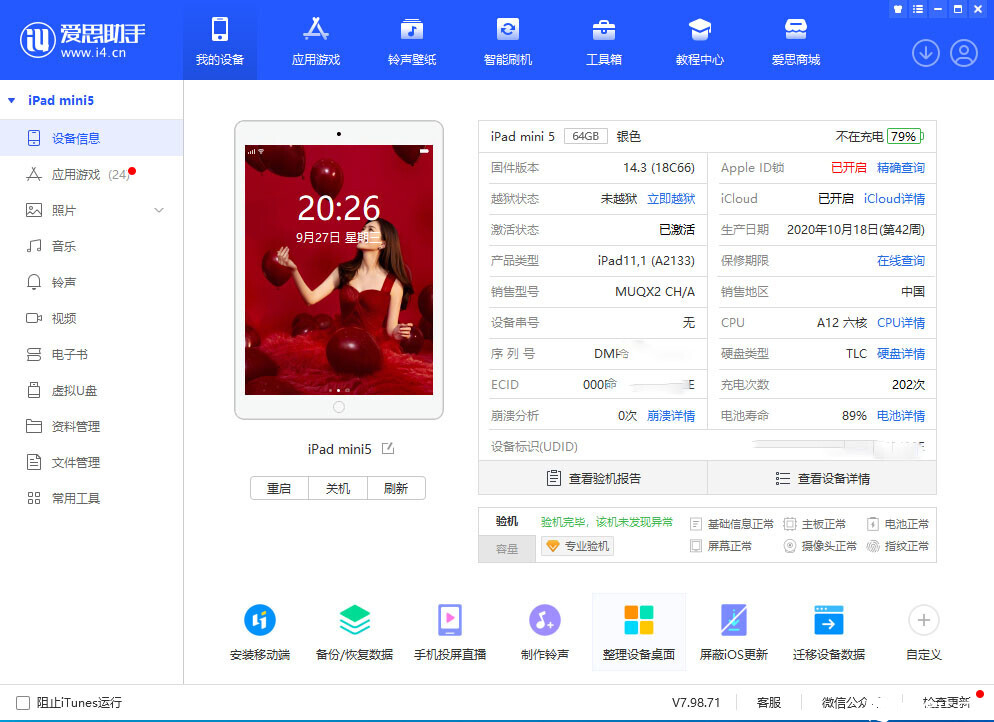Viewport: 994px width, 722px height.
Task: Select the 验机 tab
Action: point(507,521)
